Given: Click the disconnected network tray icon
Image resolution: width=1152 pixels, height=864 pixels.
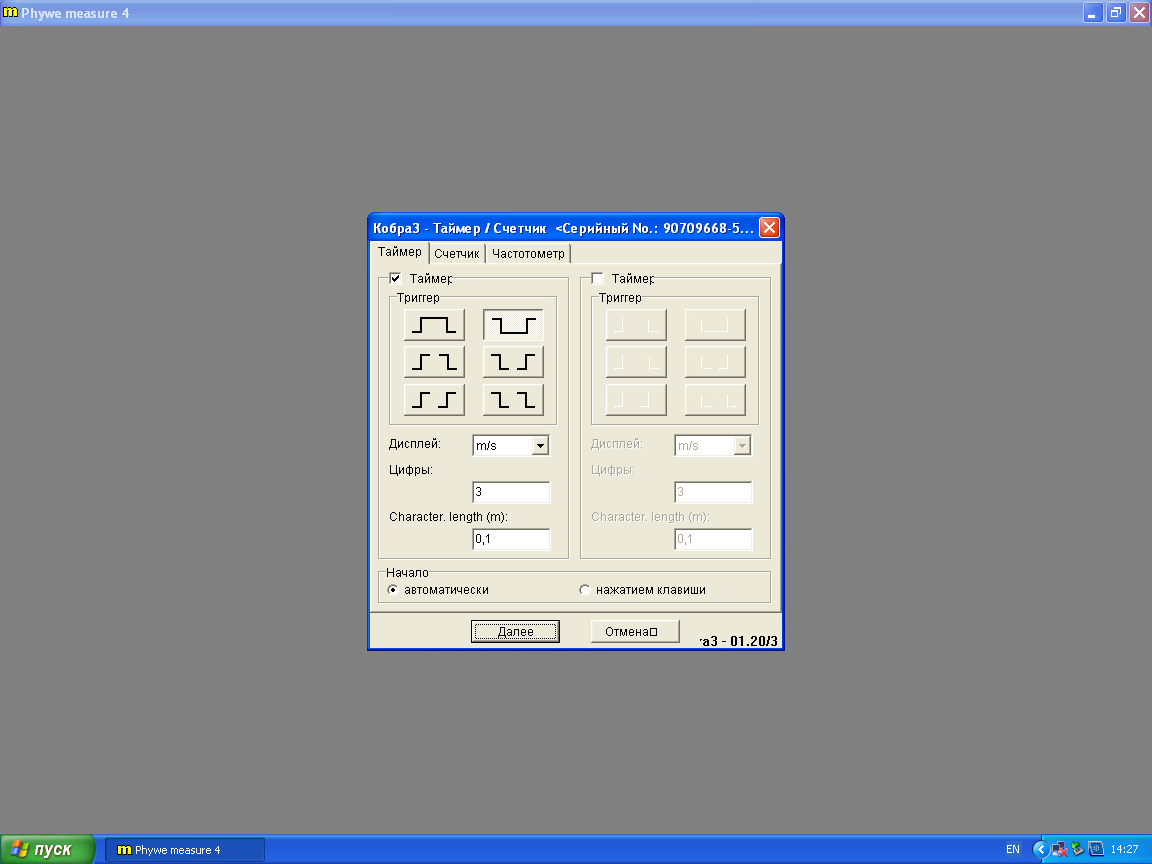Looking at the screenshot, I should [1059, 850].
